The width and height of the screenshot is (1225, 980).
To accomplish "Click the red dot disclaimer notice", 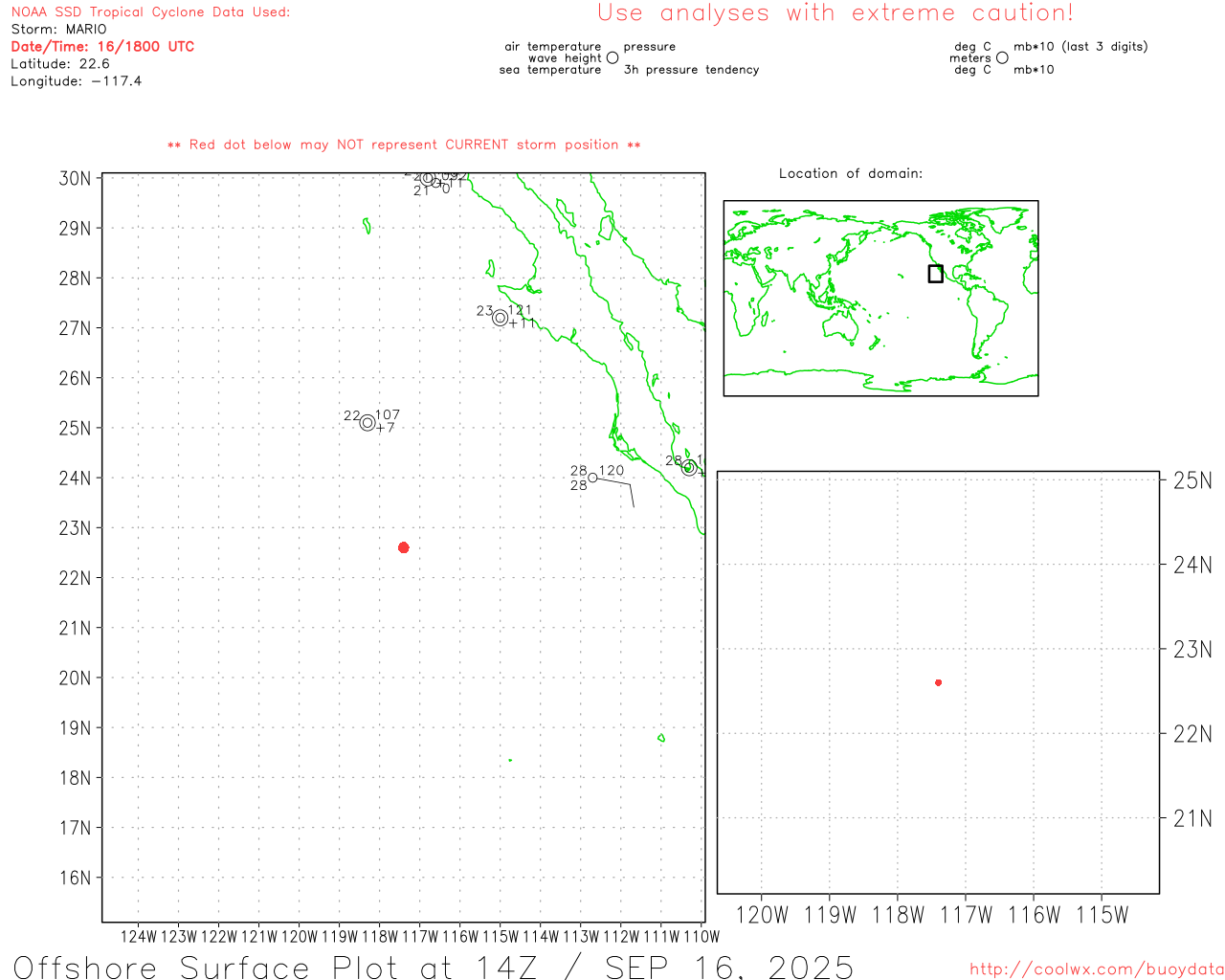I will click(x=404, y=145).
